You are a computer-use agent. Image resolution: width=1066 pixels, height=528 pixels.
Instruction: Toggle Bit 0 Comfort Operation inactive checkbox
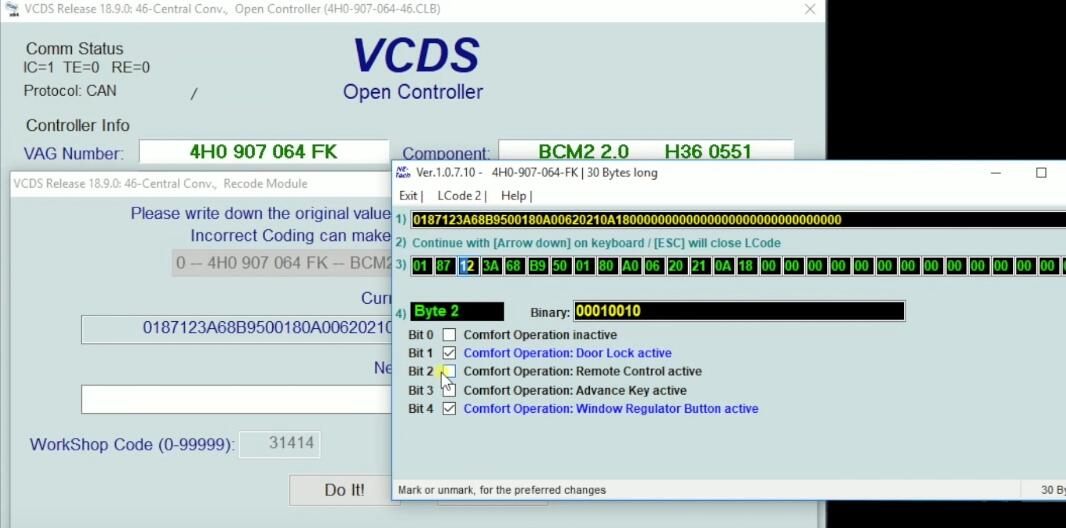coord(449,335)
